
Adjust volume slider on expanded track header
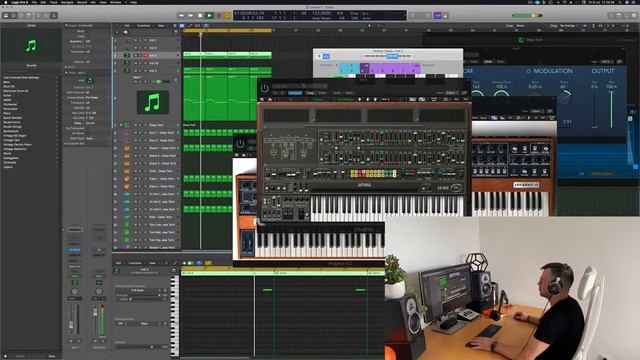pyautogui.click(x=159, y=82)
